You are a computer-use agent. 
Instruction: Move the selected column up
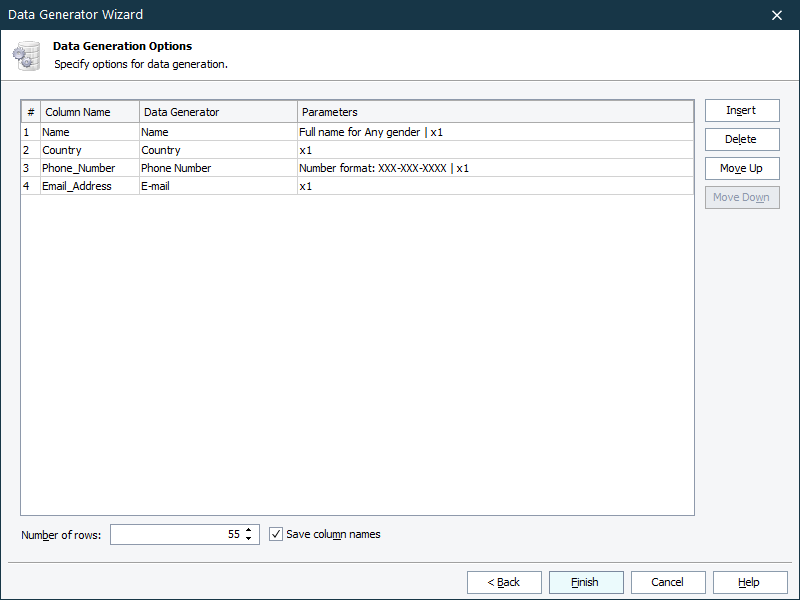pyautogui.click(x=742, y=168)
